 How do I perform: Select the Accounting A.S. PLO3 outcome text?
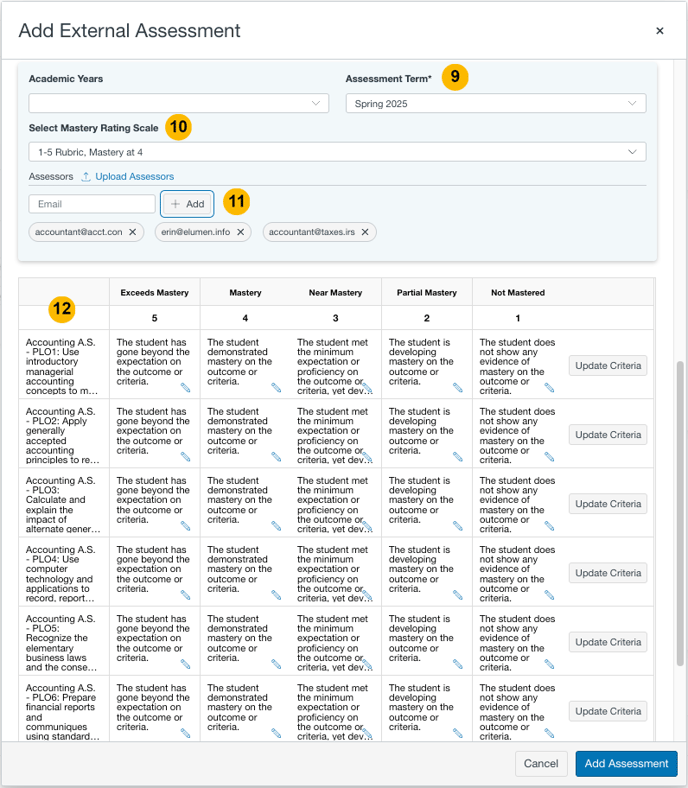tap(63, 505)
